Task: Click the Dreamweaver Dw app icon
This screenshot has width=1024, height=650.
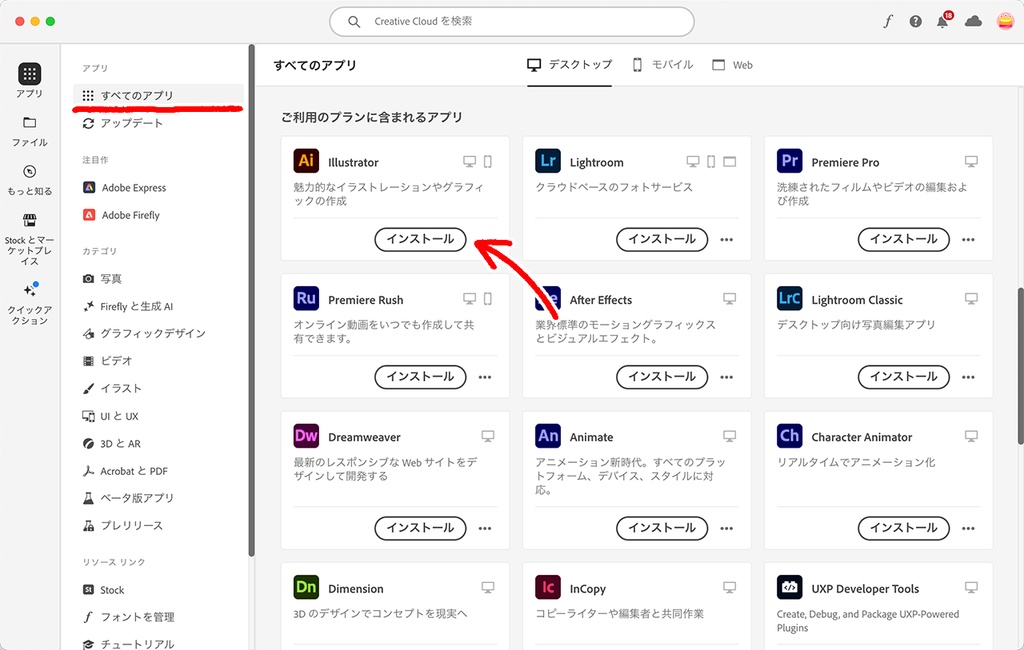Action: 306,436
